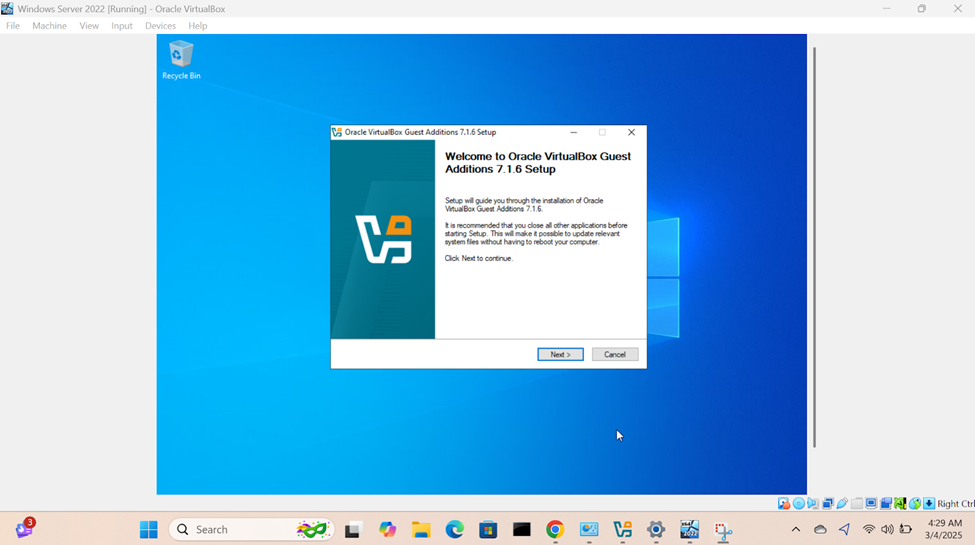975x545 pixels.
Task: Click the optical disk status icon
Action: pyautogui.click(x=798, y=503)
